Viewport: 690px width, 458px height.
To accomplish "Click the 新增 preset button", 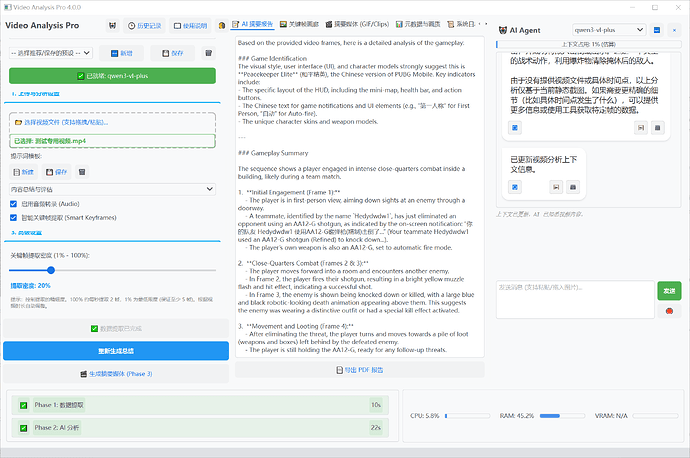I will click(121, 53).
